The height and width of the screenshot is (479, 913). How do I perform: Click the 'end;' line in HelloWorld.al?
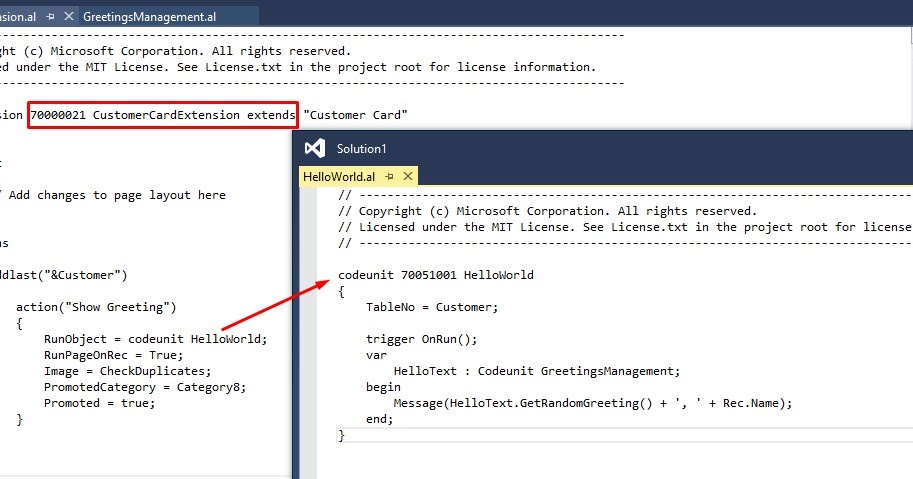pyautogui.click(x=380, y=418)
